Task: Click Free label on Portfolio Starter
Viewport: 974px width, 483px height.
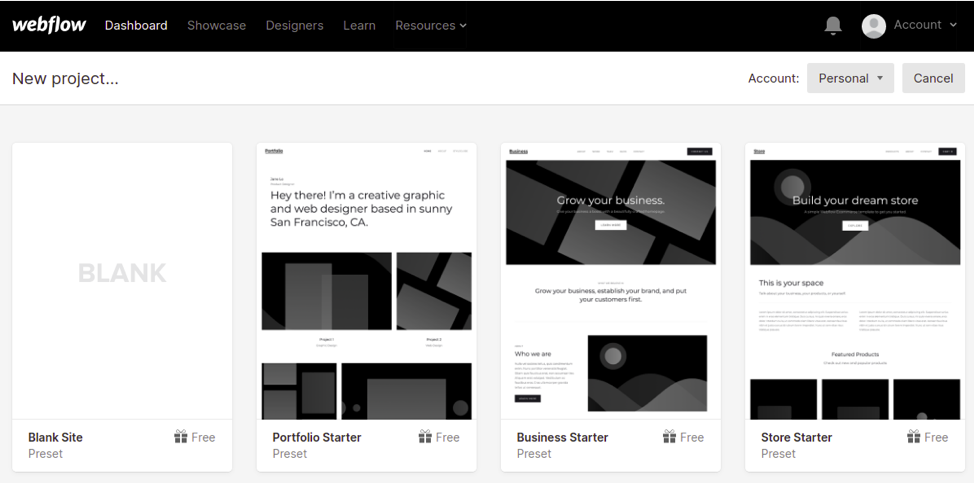Action: pyautogui.click(x=447, y=437)
